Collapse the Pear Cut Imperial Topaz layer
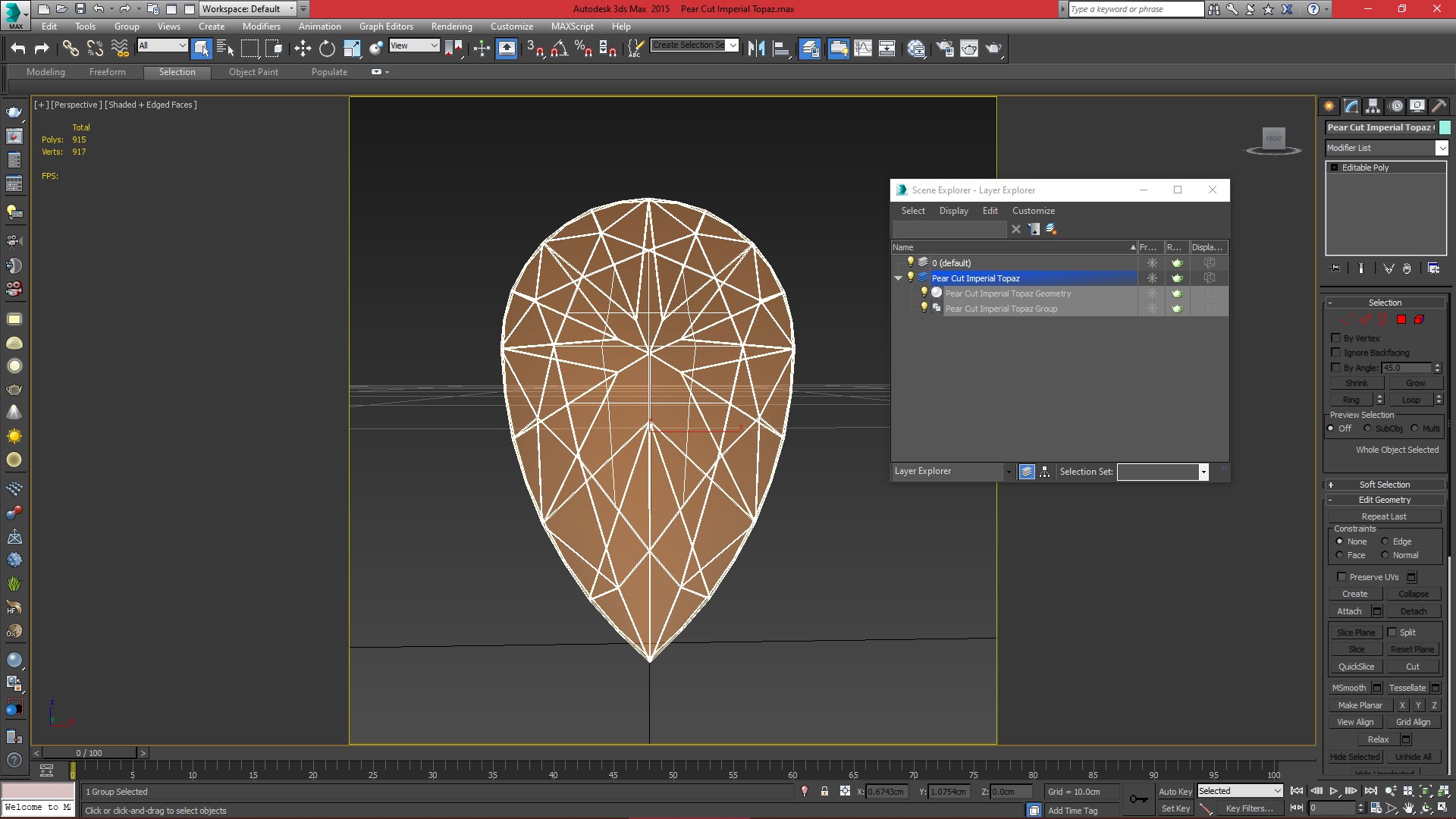The height and width of the screenshot is (819, 1456). (x=899, y=278)
